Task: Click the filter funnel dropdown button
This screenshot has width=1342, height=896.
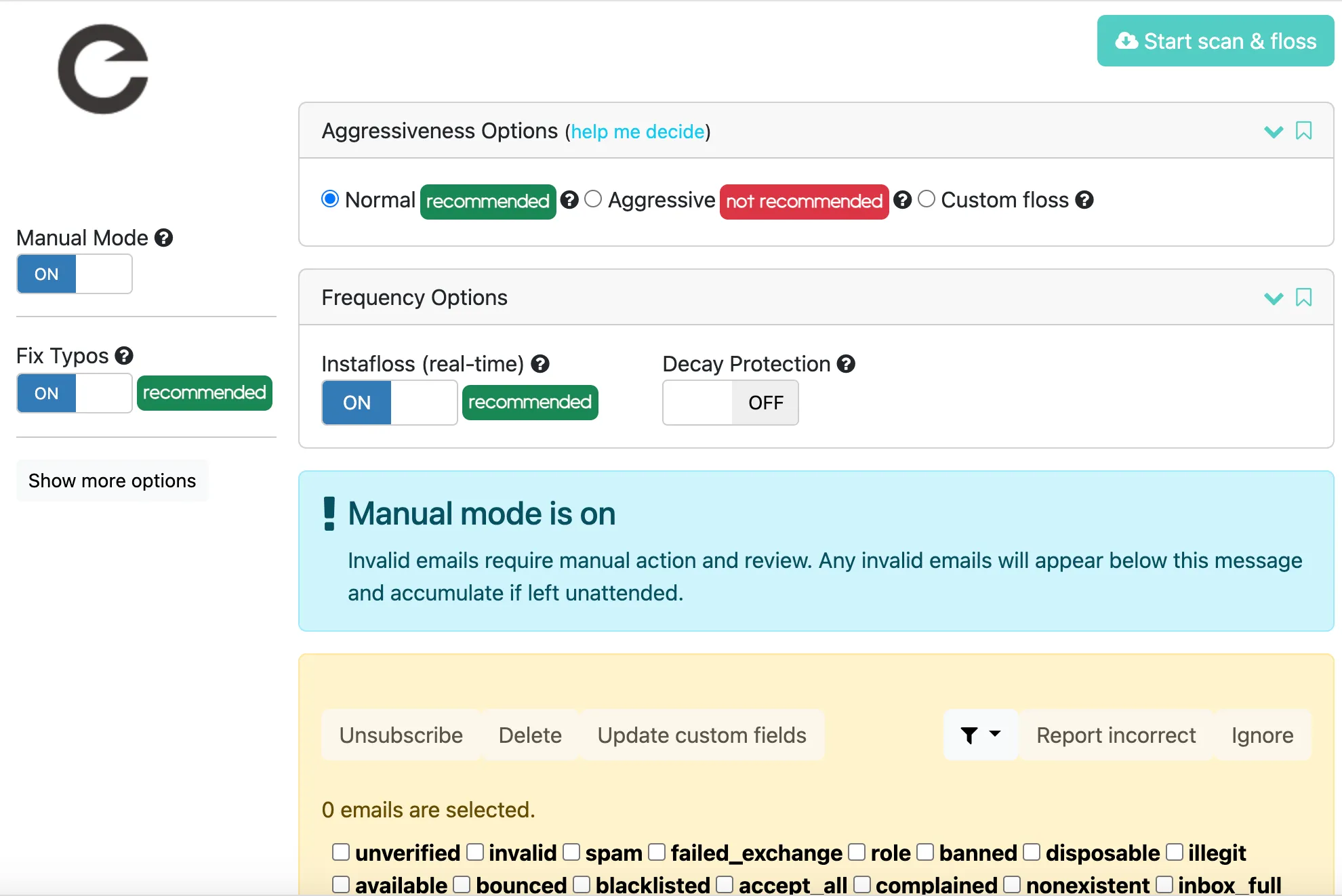Action: (981, 735)
